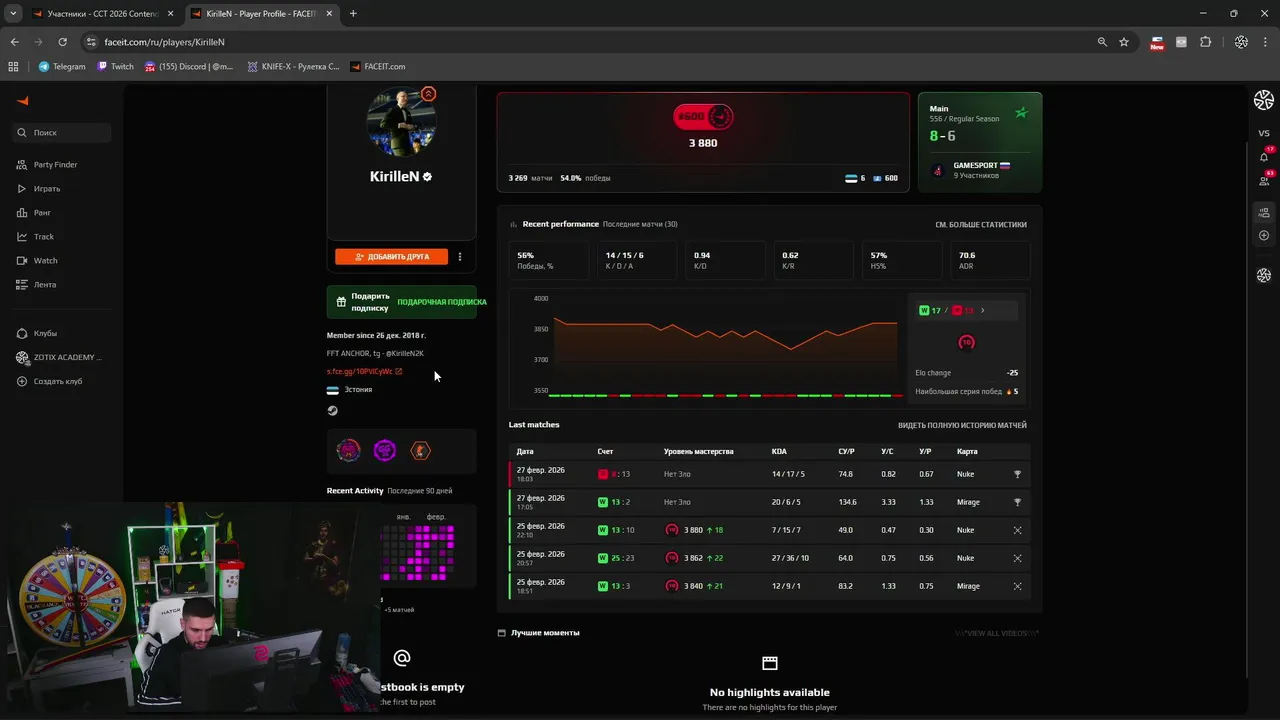Click the KirilleN profile avatar
This screenshot has width=1280, height=720.
[401, 122]
